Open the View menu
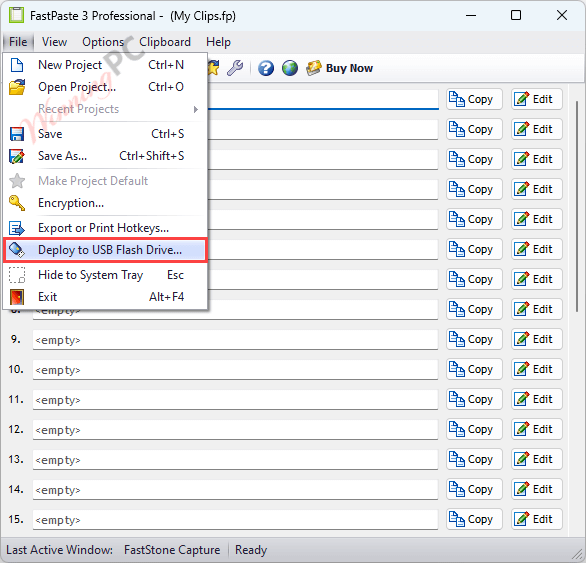The height and width of the screenshot is (563, 586). (x=55, y=42)
